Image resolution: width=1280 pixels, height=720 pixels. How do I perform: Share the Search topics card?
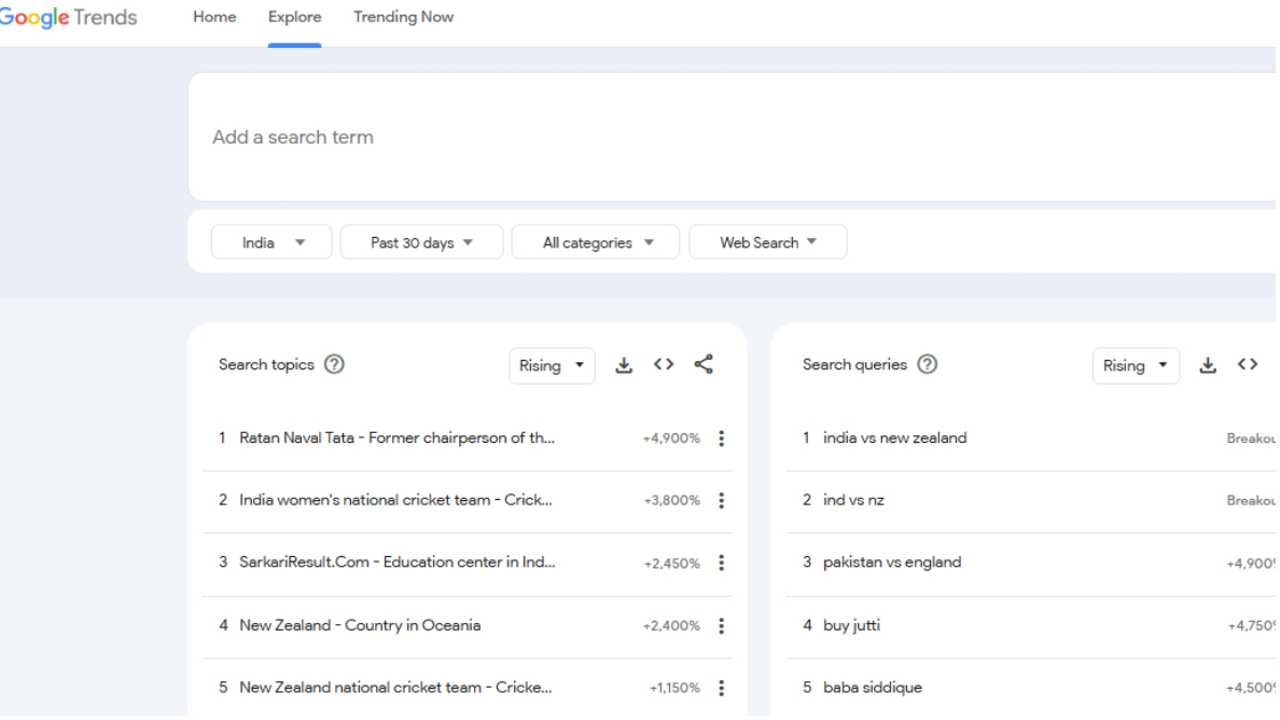704,365
